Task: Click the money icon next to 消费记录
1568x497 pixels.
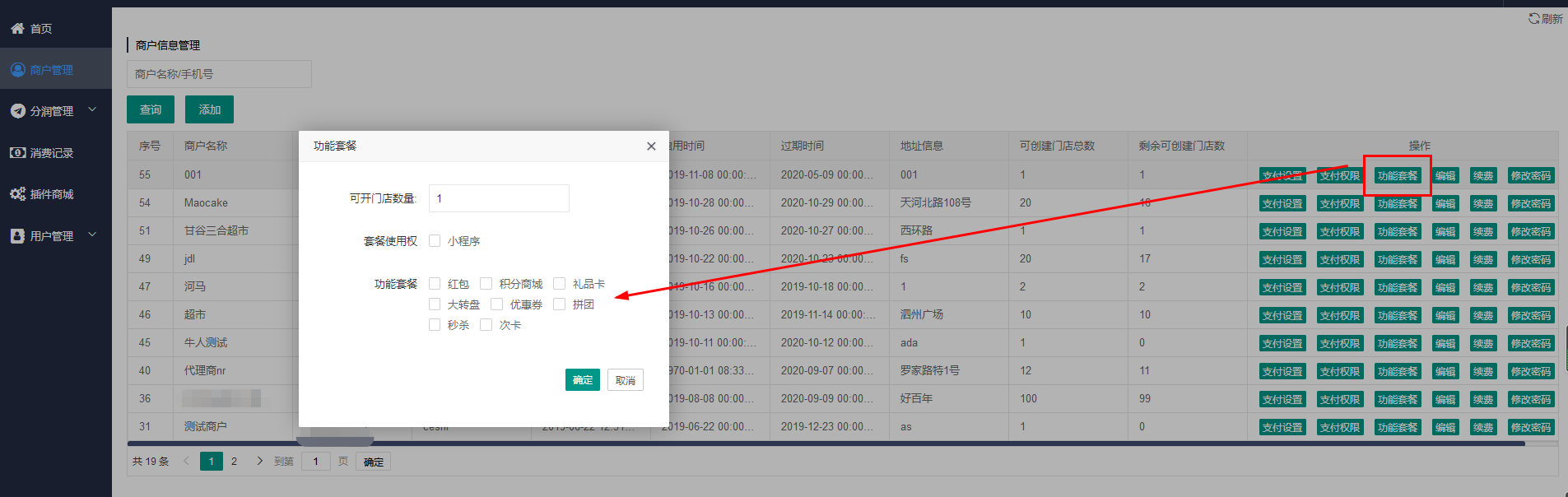Action: [x=17, y=152]
